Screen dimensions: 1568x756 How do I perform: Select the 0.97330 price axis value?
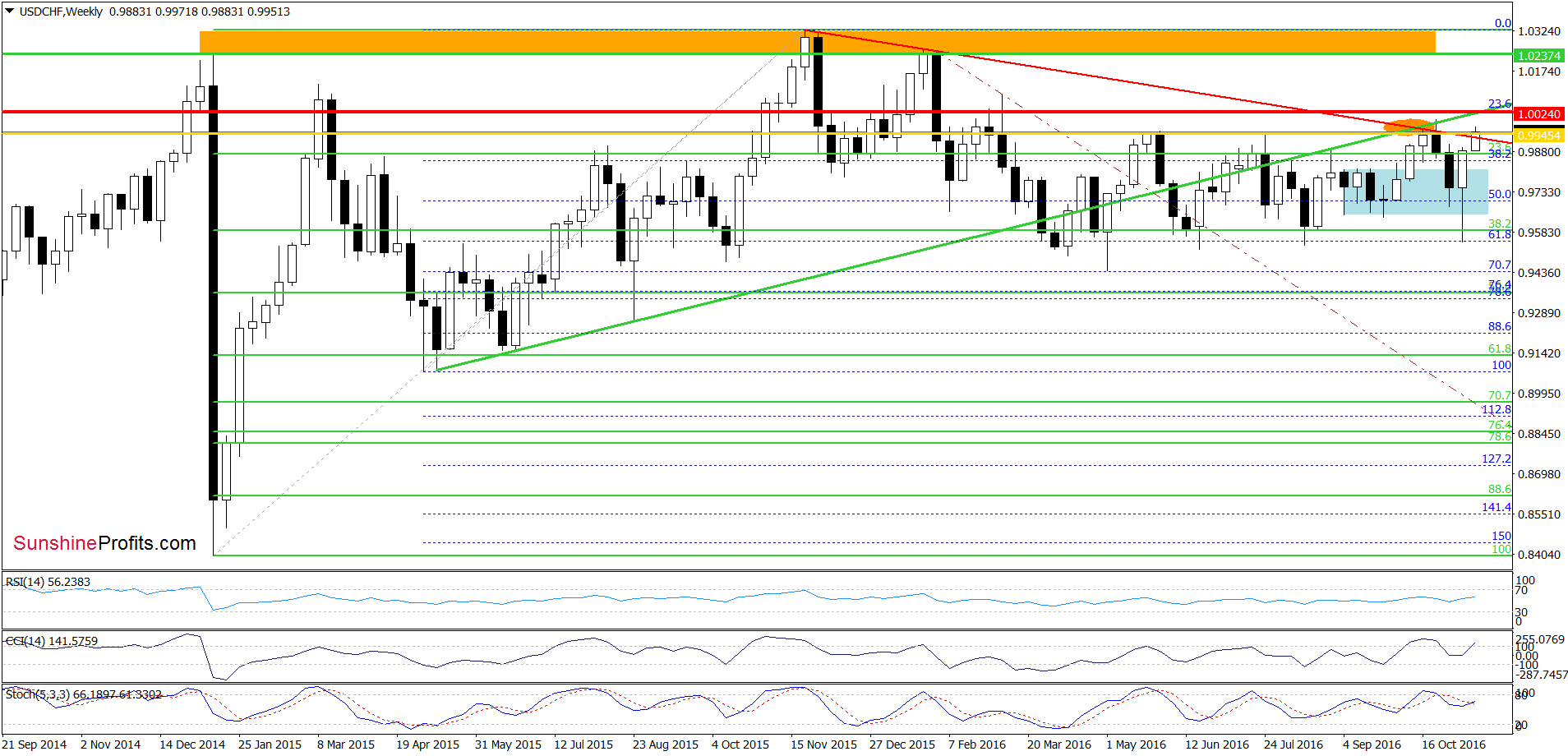point(1539,192)
